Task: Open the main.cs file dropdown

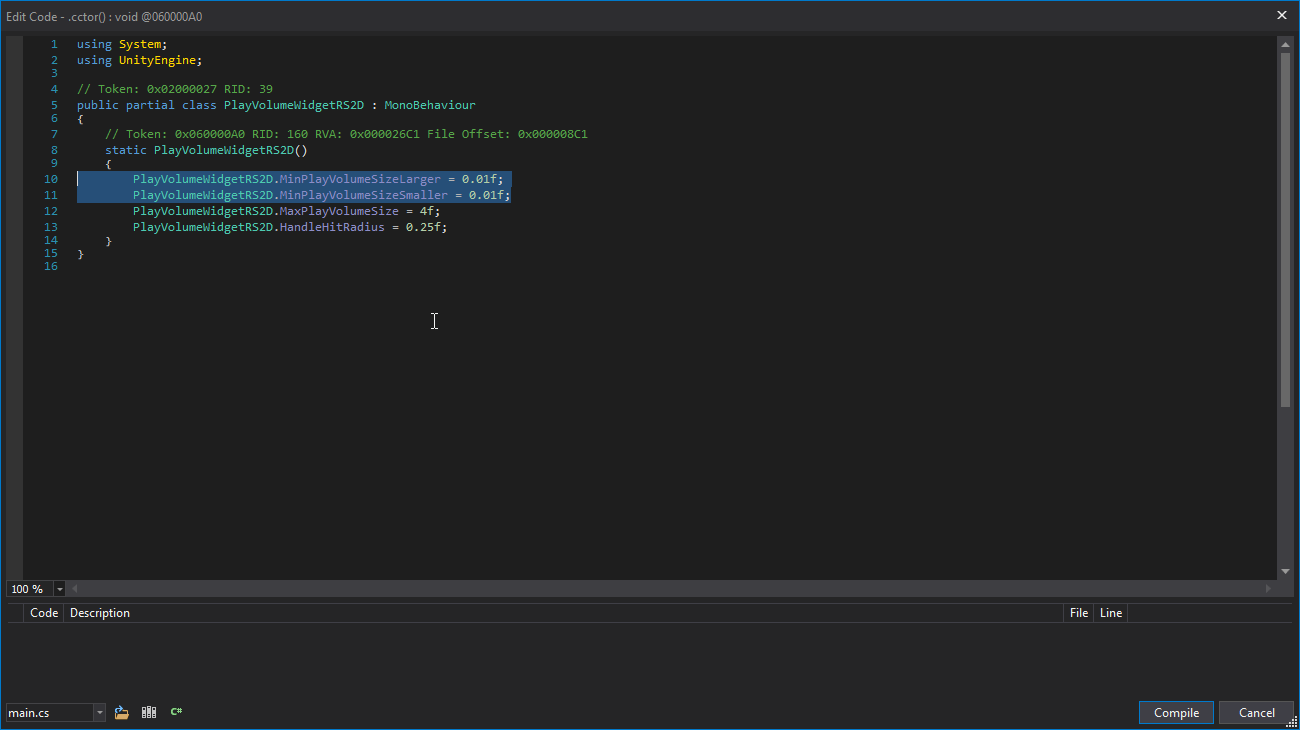Action: [99, 713]
